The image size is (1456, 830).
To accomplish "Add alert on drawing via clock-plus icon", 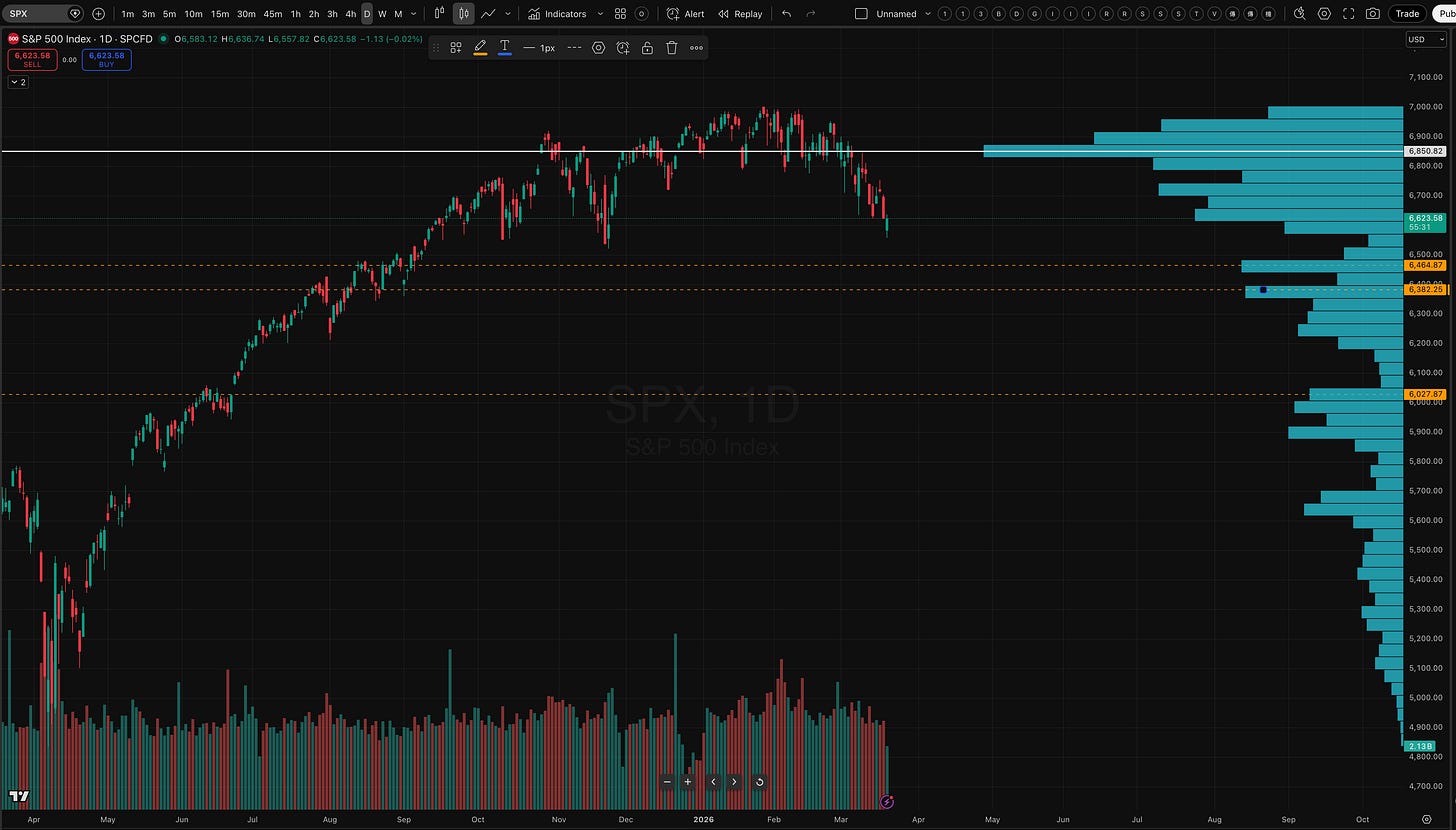I will pyautogui.click(x=623, y=47).
